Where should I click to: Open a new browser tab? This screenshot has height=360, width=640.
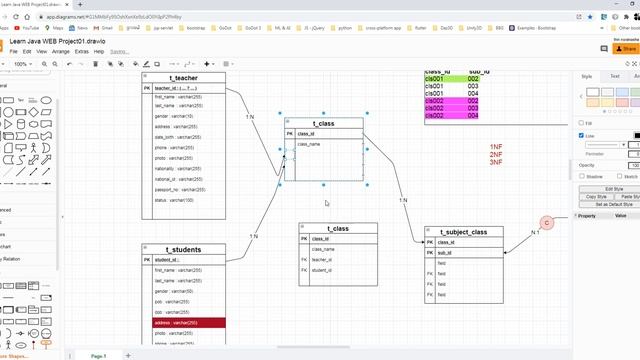point(80,4)
